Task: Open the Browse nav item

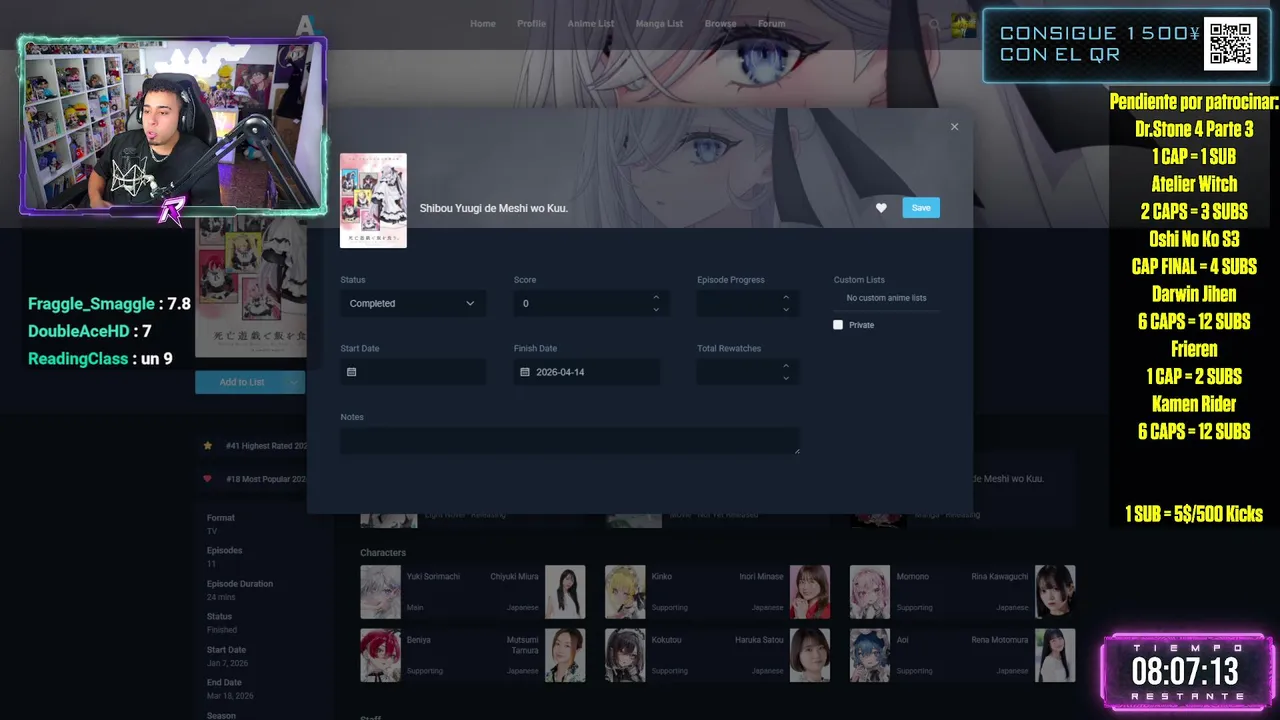Action: 720,24
